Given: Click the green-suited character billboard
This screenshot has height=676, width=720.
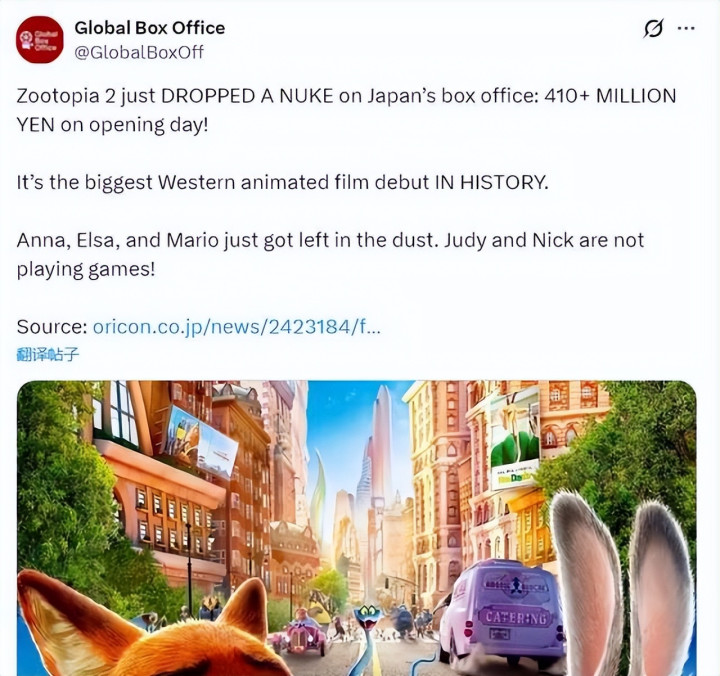Looking at the screenshot, I should [x=515, y=434].
